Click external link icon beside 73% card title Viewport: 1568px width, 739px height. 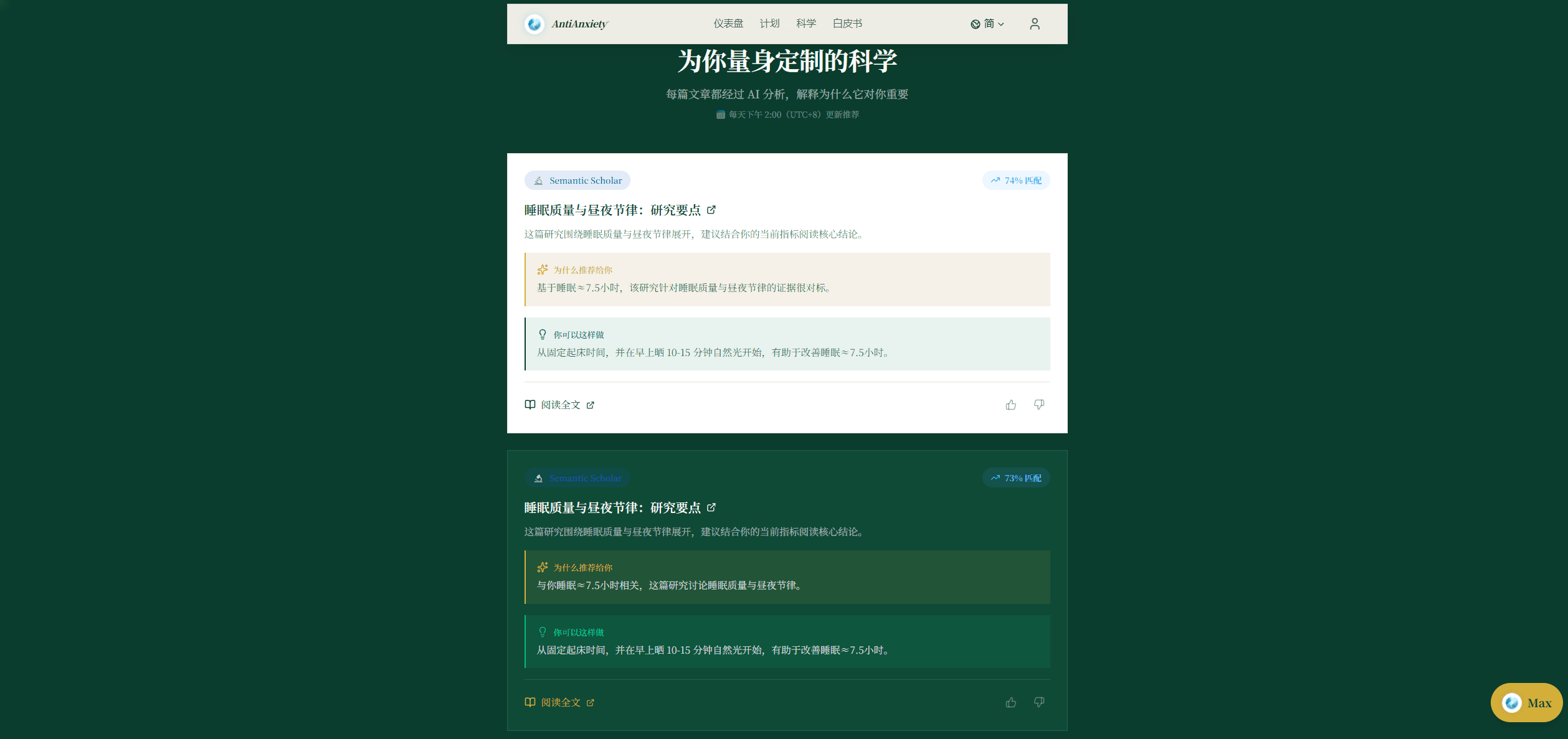[x=711, y=507]
